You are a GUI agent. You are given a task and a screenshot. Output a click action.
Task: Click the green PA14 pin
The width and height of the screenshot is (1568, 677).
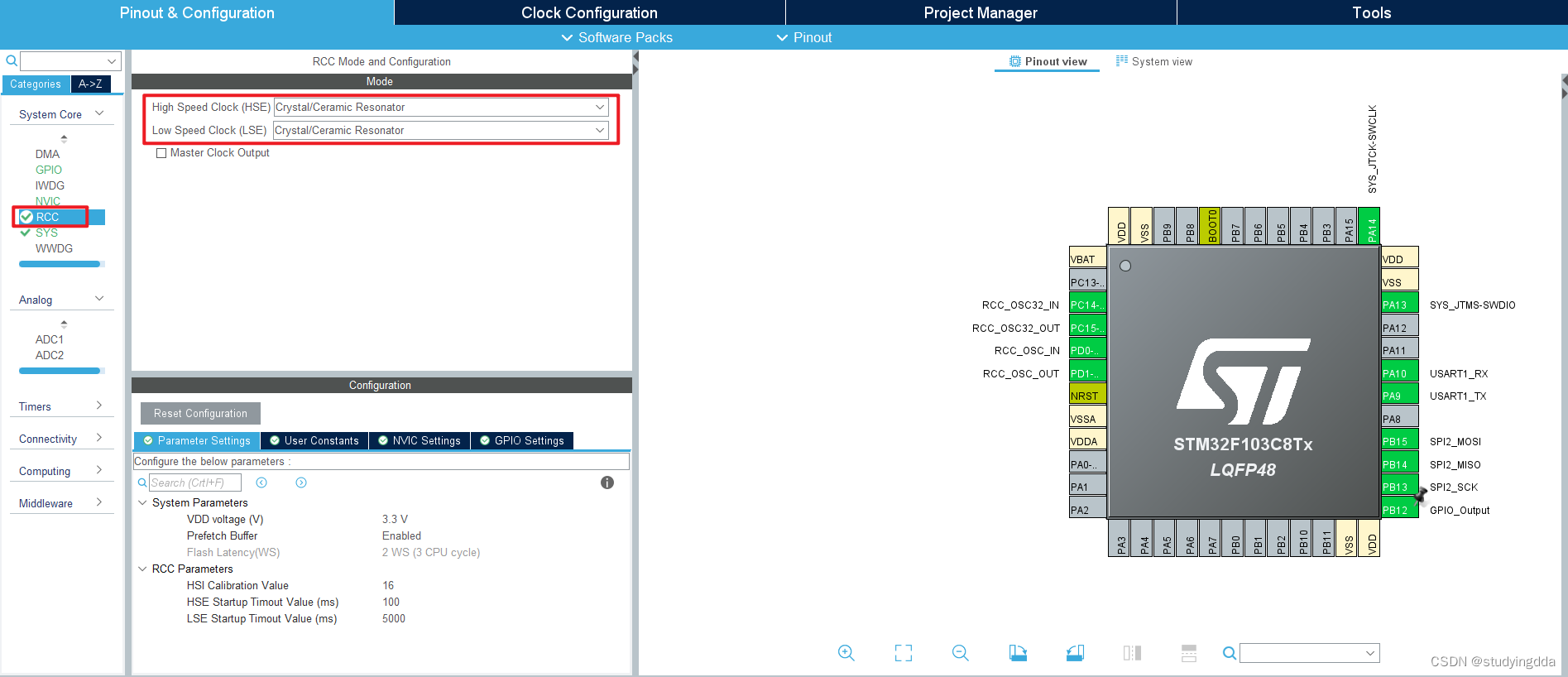click(x=1369, y=225)
